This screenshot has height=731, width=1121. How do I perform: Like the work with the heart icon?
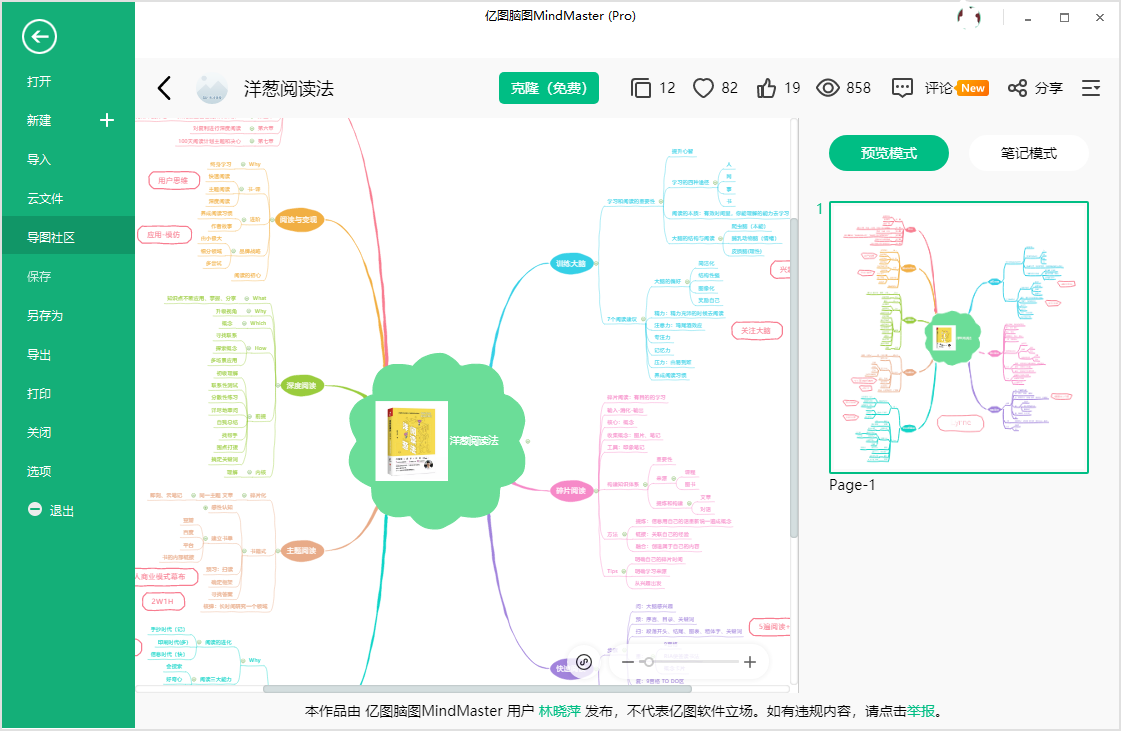click(x=703, y=88)
